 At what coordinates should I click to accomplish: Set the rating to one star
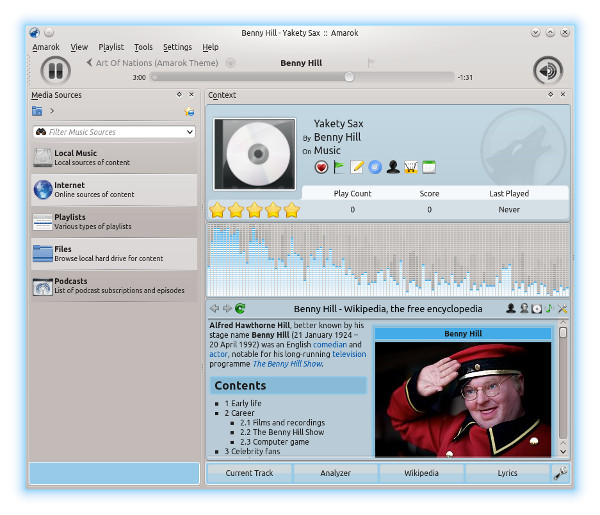[217, 210]
